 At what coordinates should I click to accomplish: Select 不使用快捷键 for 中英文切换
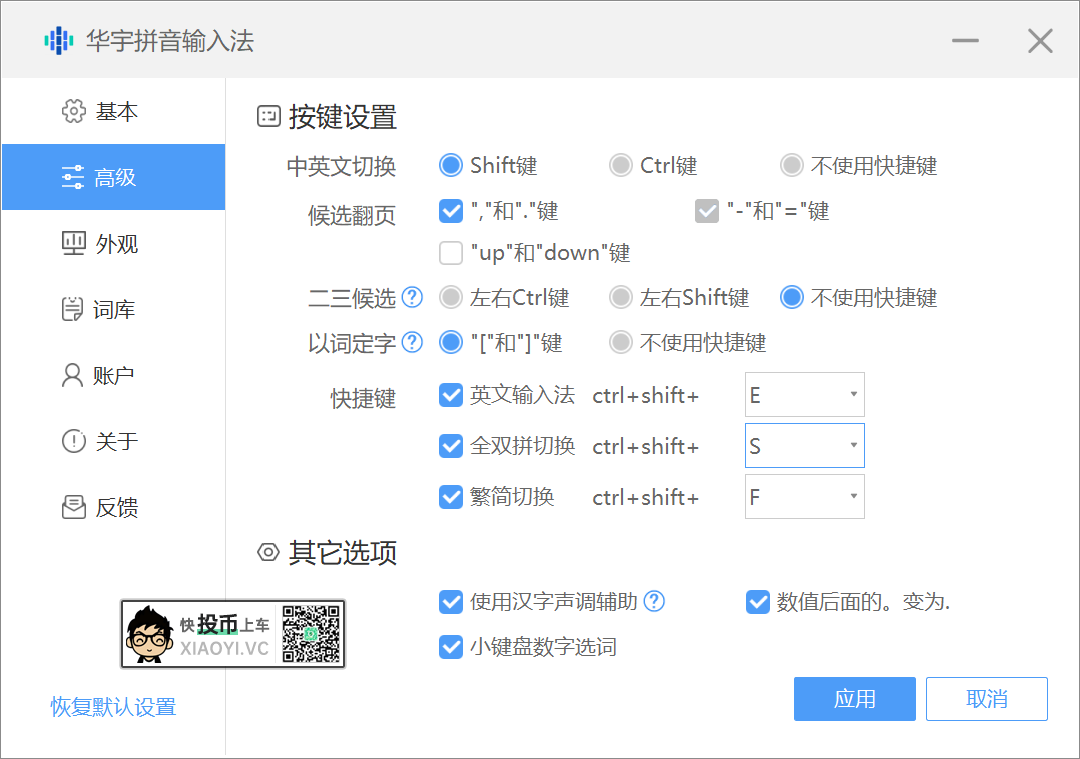point(791,165)
